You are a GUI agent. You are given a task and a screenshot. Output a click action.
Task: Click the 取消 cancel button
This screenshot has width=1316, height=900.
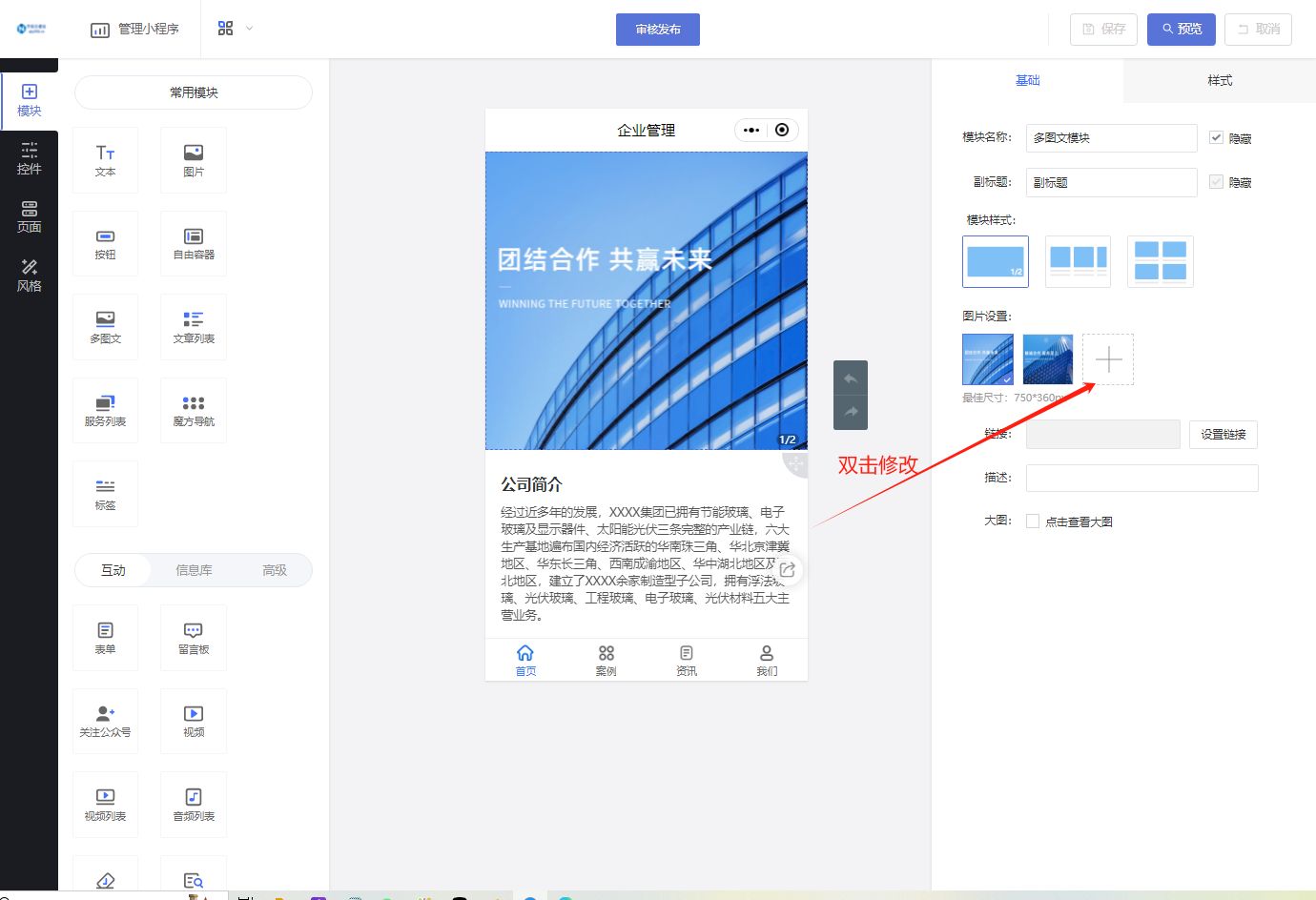[1259, 30]
